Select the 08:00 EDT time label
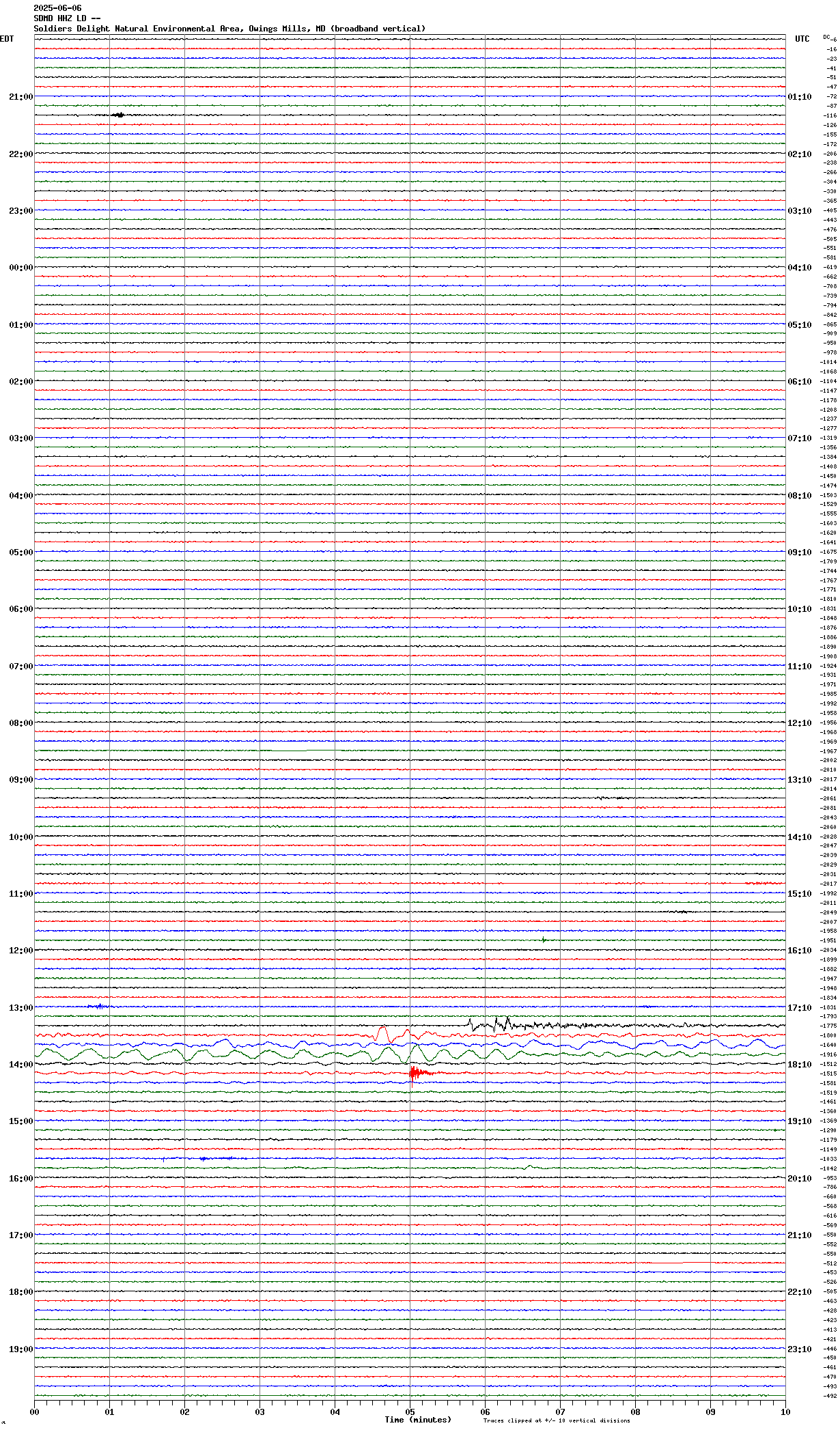Screen dimensions: 840x1430 (21, 723)
